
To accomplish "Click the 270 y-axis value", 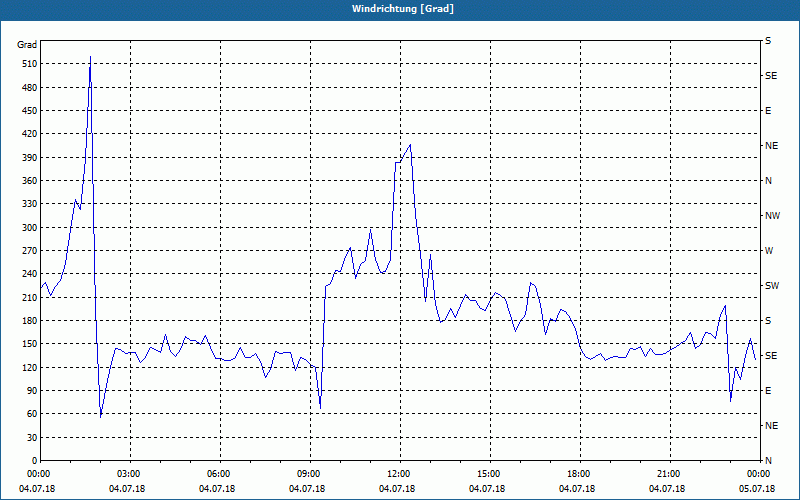I will tap(30, 251).
